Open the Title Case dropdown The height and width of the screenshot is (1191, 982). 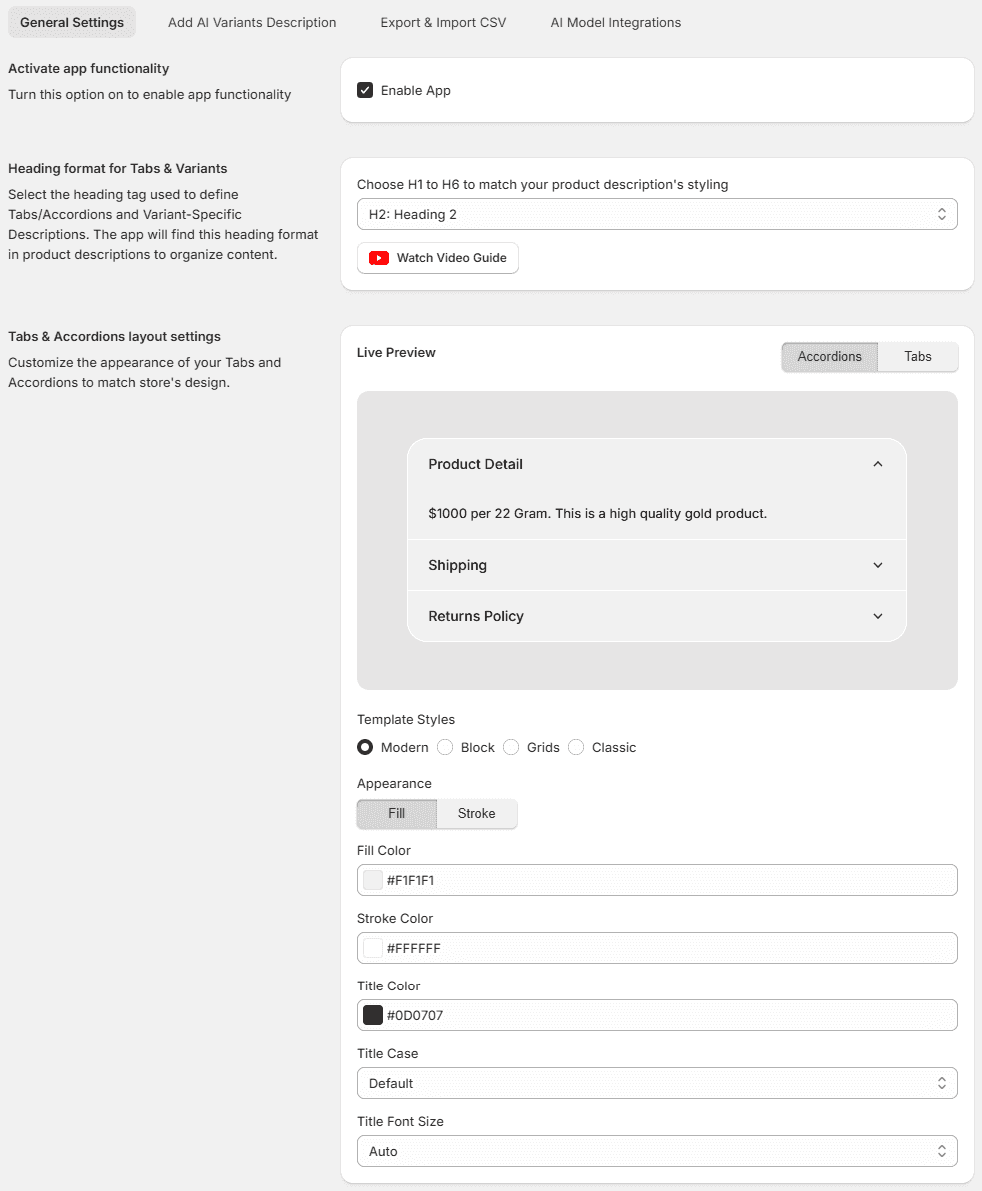pos(657,1083)
